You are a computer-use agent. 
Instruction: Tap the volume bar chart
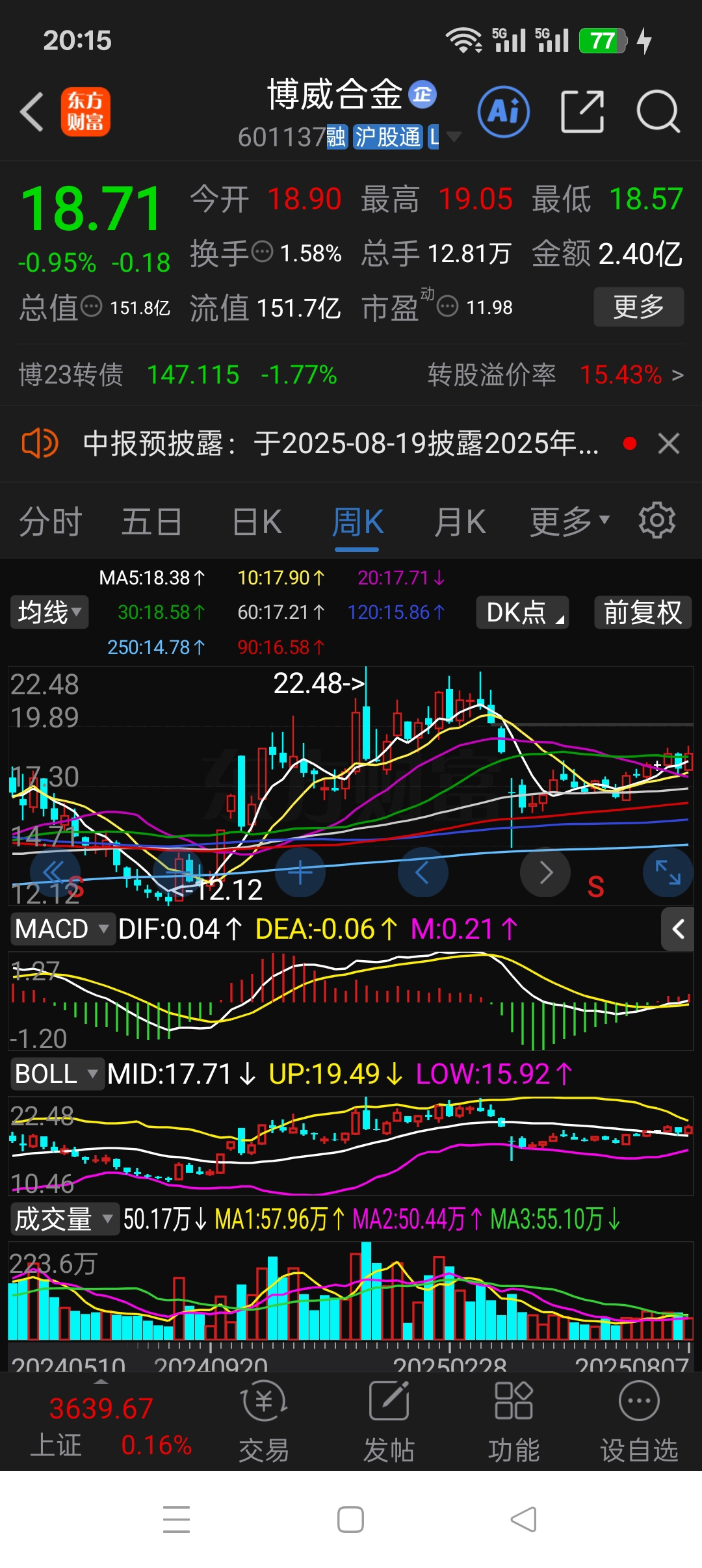[x=351, y=1290]
